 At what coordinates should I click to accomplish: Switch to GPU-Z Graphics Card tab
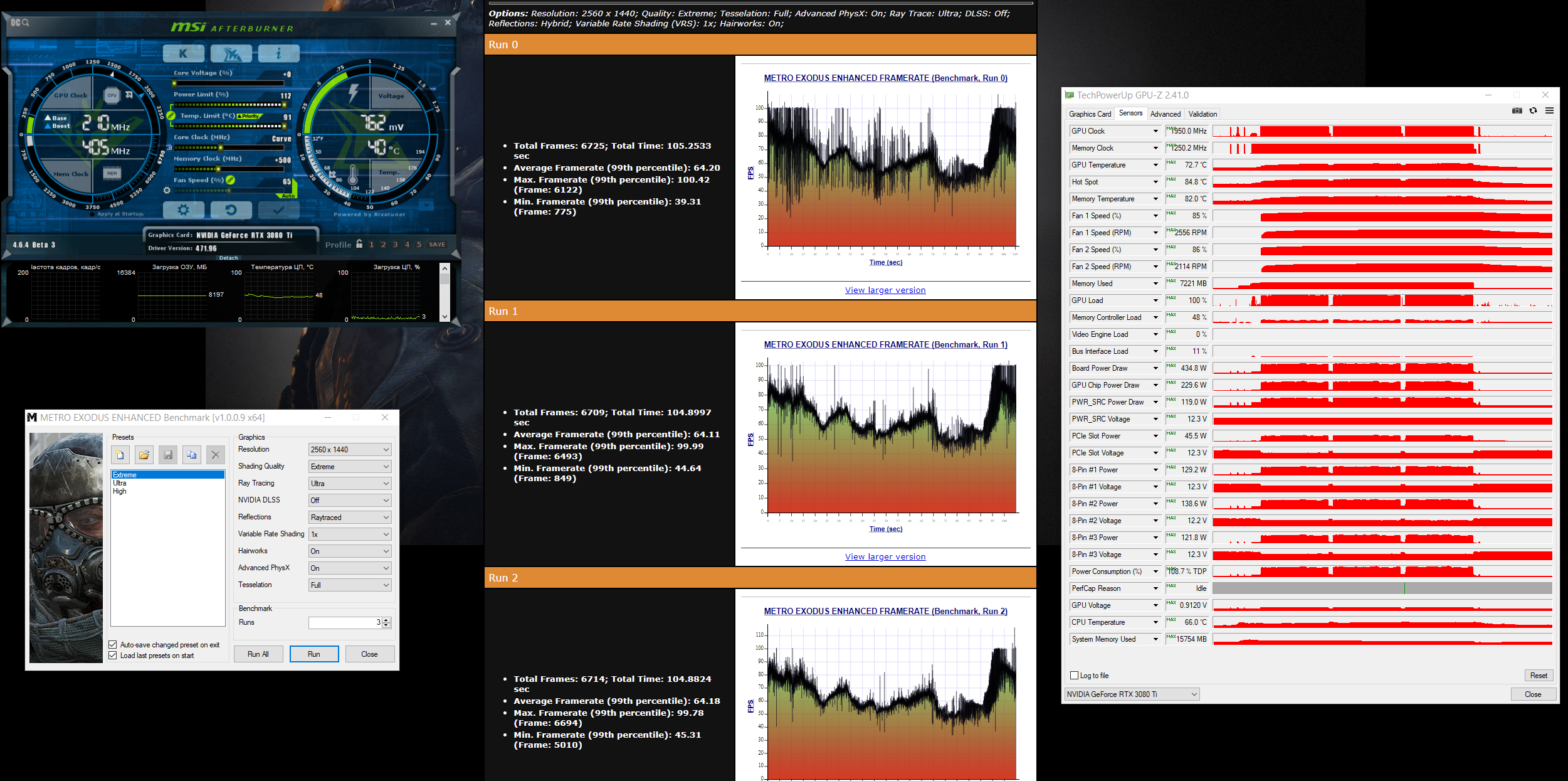click(x=1090, y=114)
